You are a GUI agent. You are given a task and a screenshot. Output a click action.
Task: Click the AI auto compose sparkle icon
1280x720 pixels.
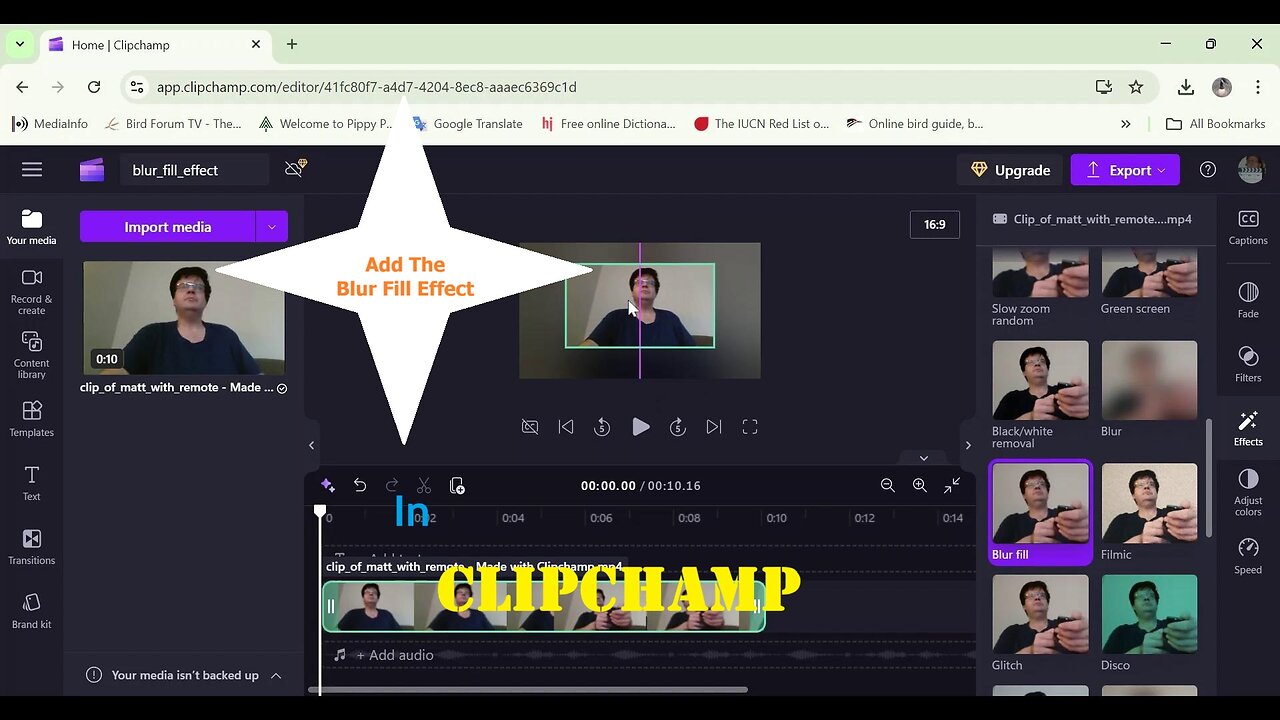click(x=328, y=485)
